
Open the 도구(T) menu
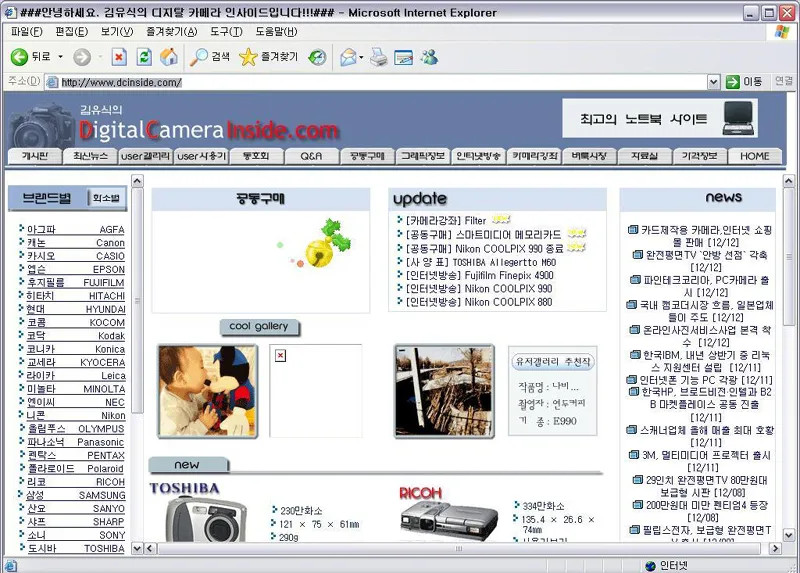click(226, 32)
